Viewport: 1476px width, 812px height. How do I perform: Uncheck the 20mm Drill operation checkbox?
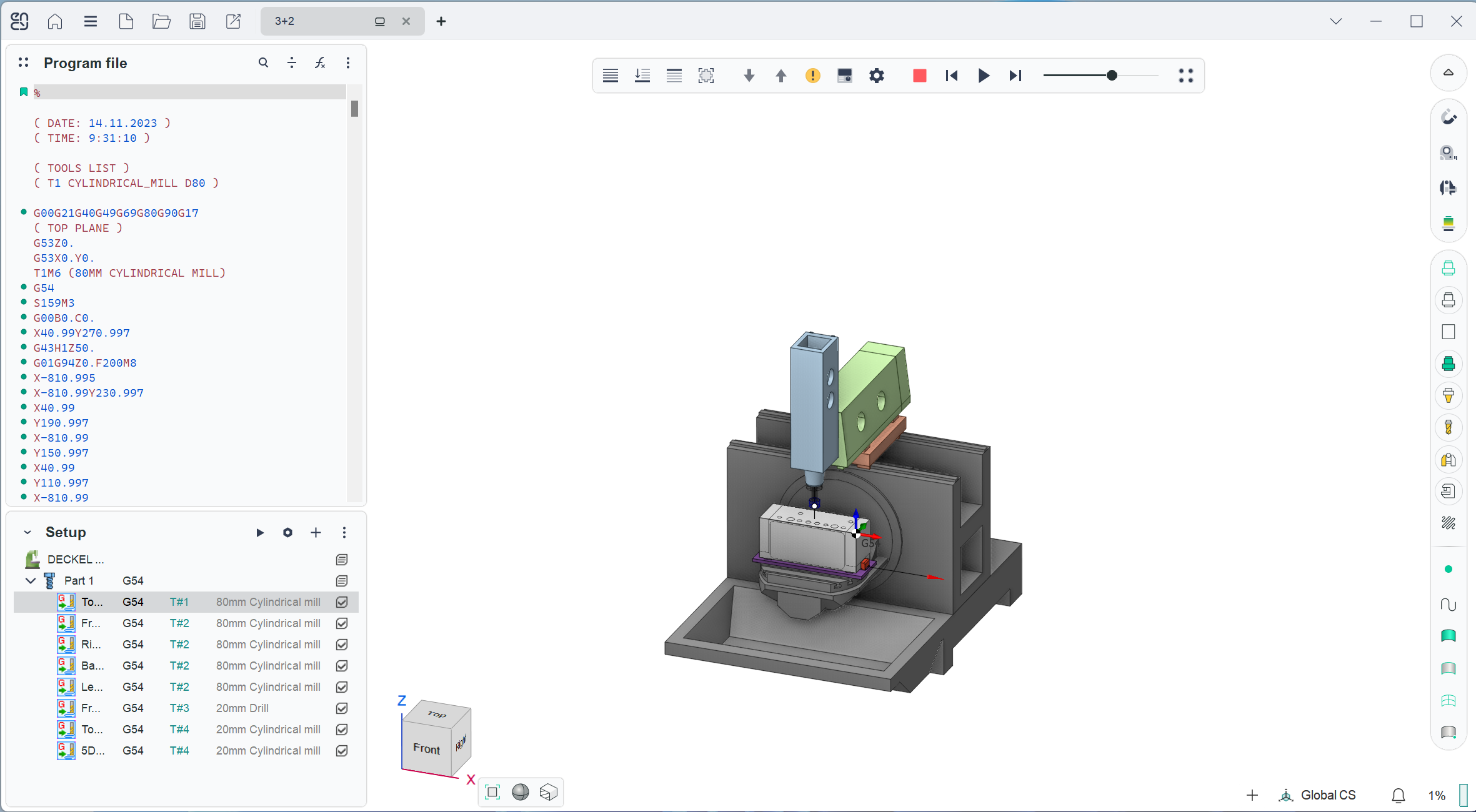[x=342, y=708]
